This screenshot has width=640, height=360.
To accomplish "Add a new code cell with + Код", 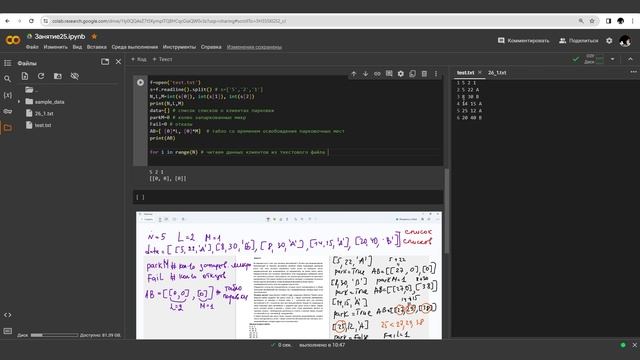I will click(x=138, y=59).
